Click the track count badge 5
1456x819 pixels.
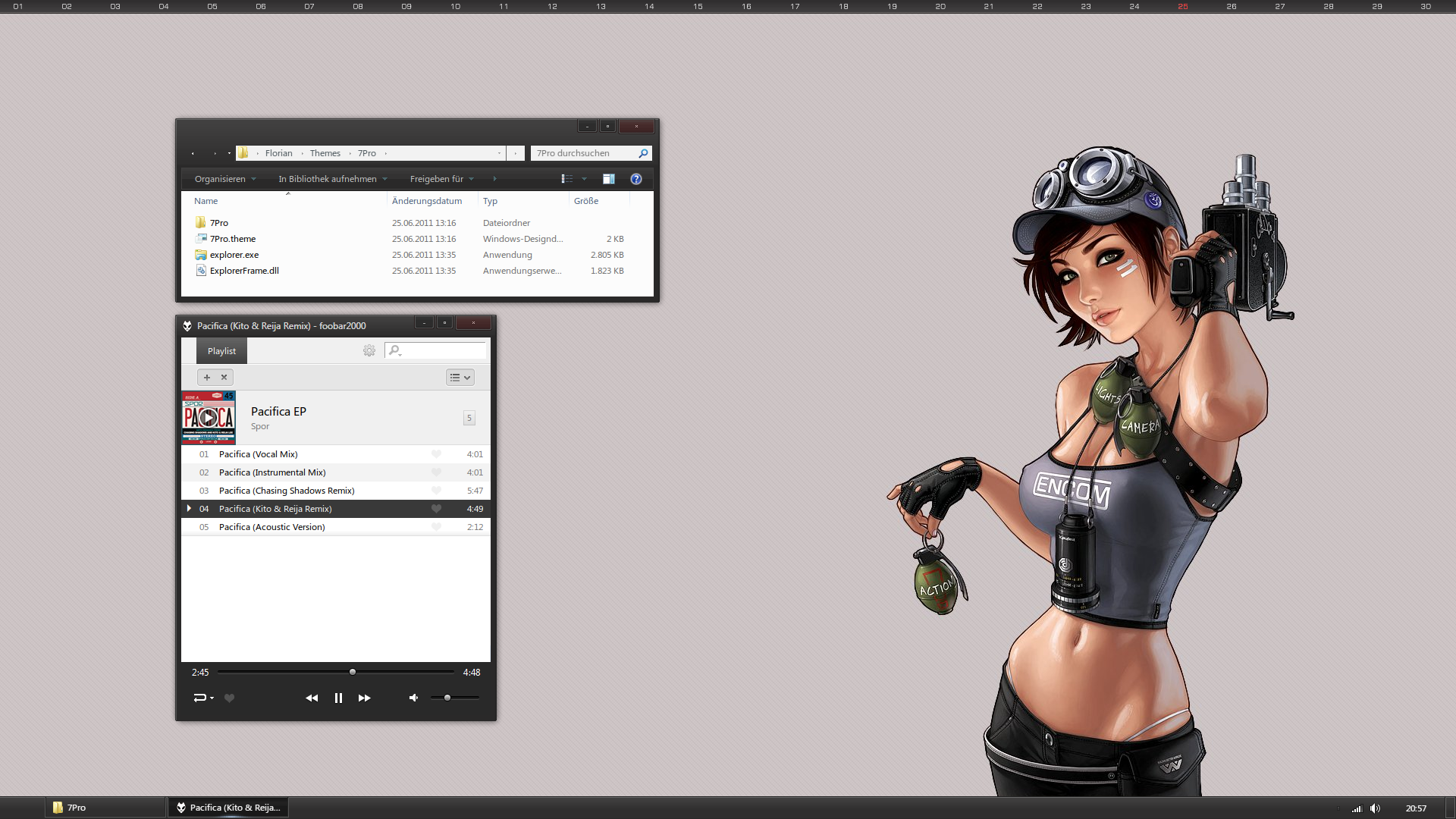[469, 418]
